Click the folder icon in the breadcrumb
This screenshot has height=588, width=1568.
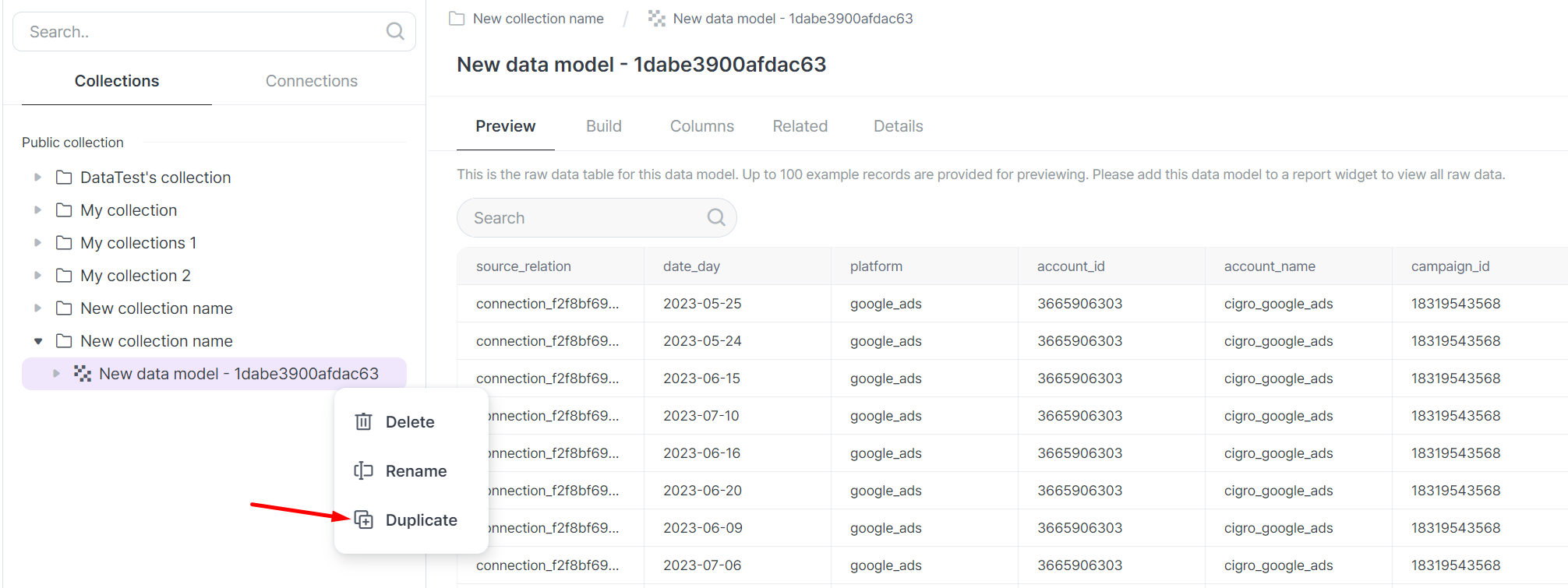click(x=457, y=19)
